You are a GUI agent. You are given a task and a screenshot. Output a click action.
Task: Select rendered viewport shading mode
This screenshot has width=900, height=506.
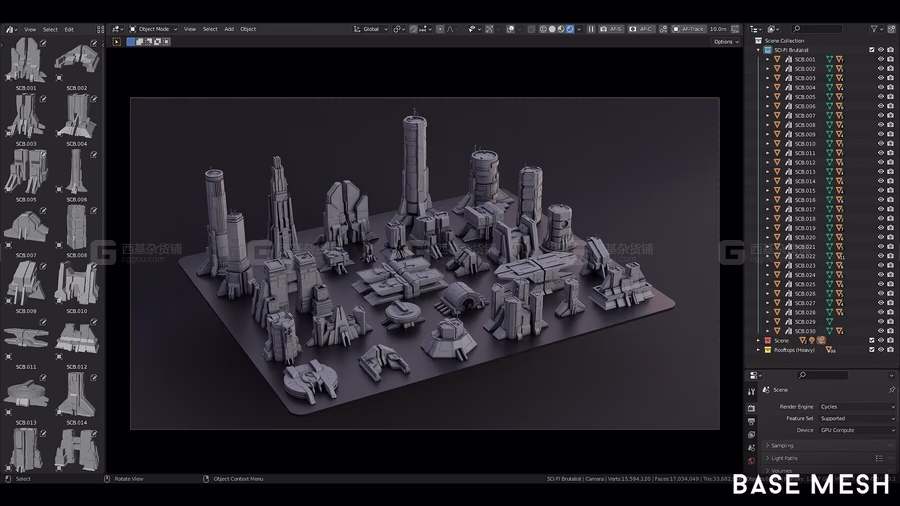(570, 29)
